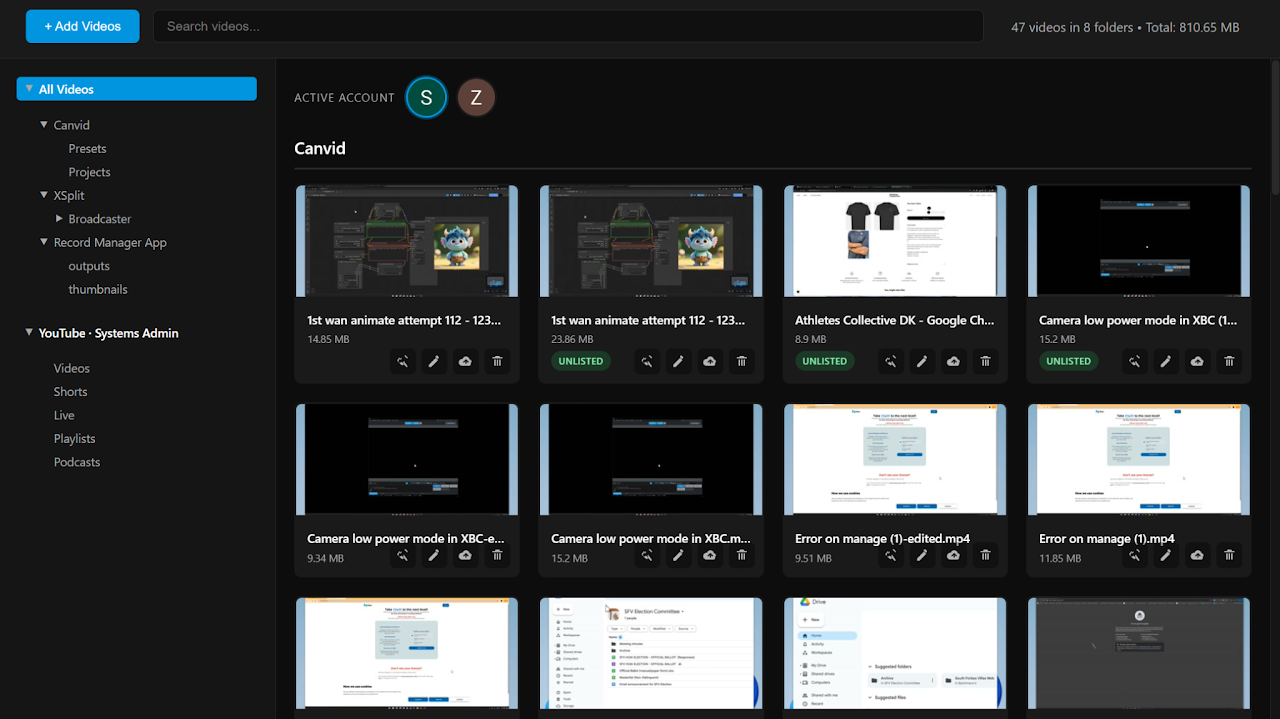Click the + Add Videos button
Viewport: 1280px width, 719px height.
point(82,26)
